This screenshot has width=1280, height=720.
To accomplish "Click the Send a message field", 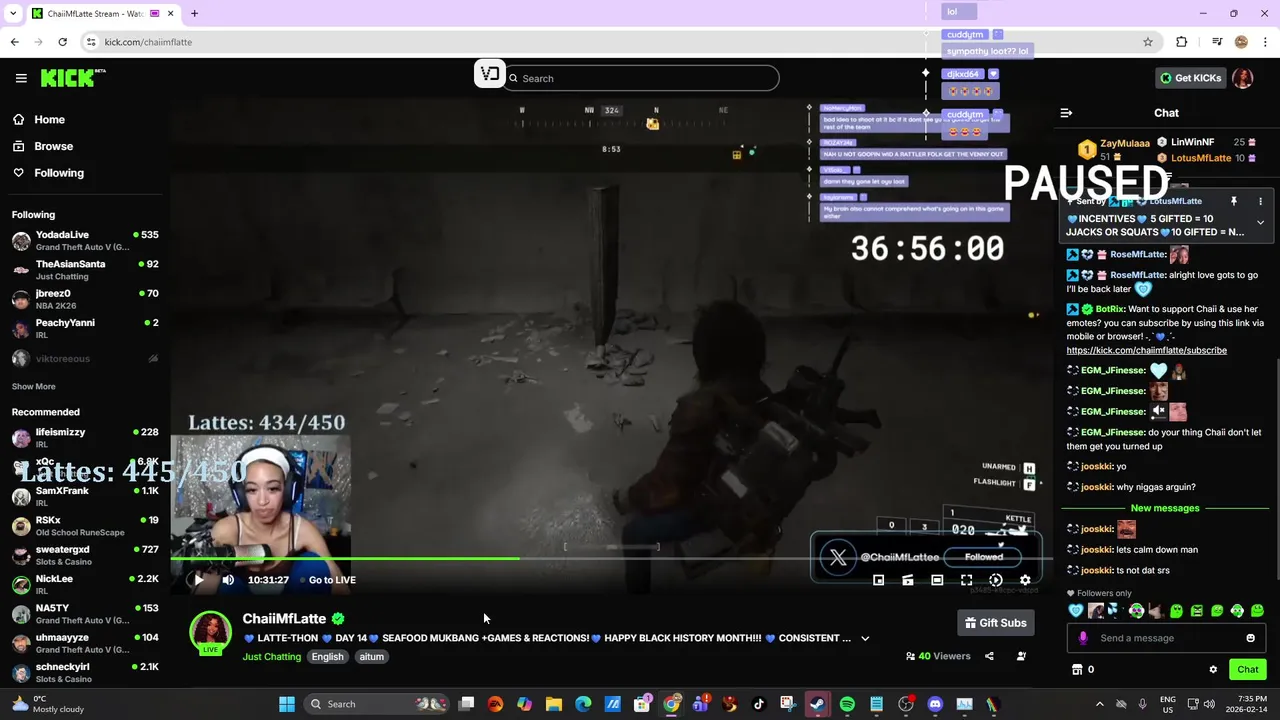I will coord(1165,638).
